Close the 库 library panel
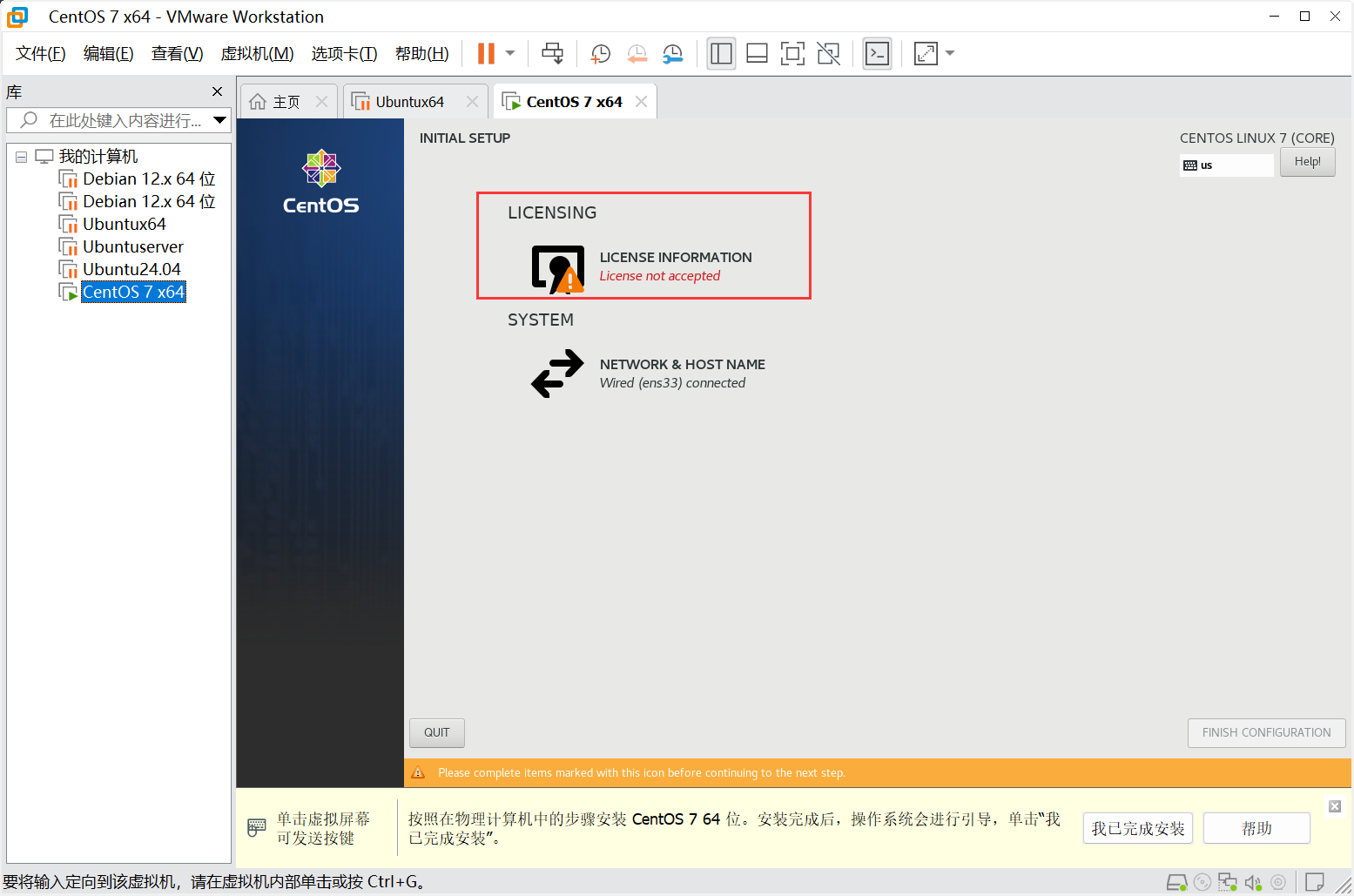The image size is (1354, 896). coord(218,91)
